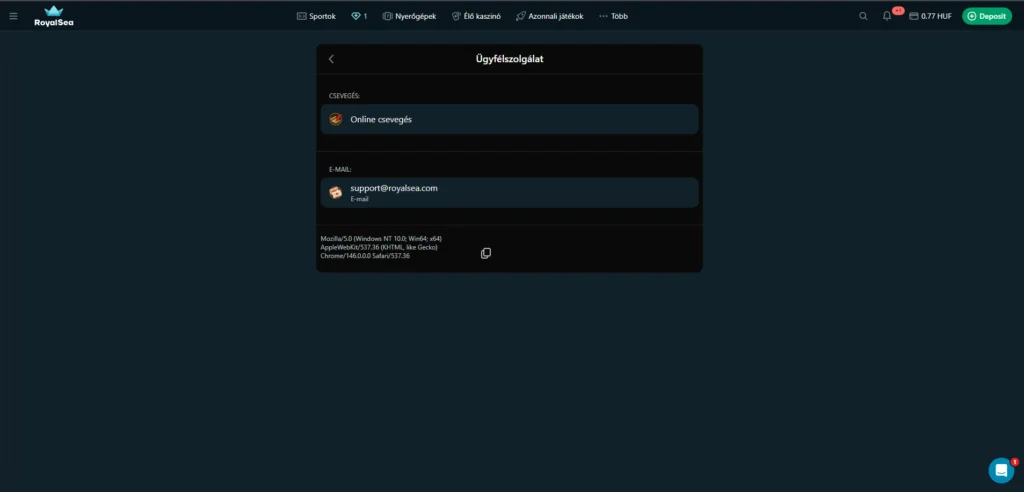This screenshot has height=492, width=1024.
Task: Click the Mozilla/5.0 user-agent text
Action: pyautogui.click(x=381, y=247)
